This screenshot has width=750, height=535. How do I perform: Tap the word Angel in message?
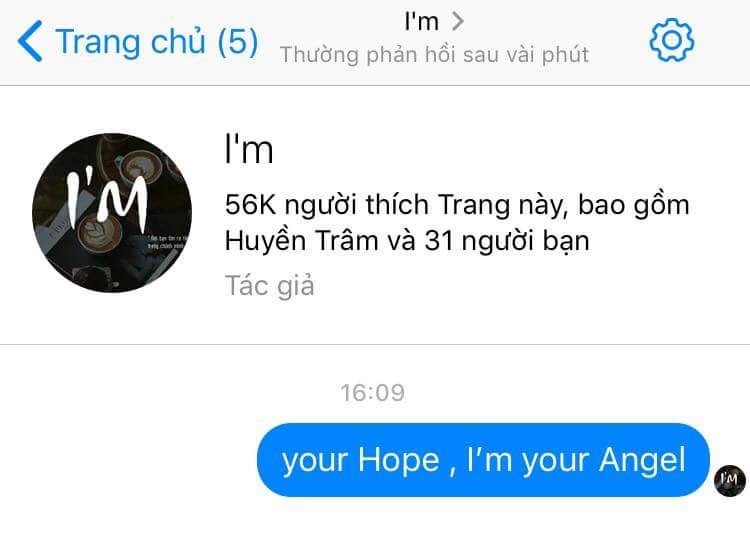[x=642, y=461]
